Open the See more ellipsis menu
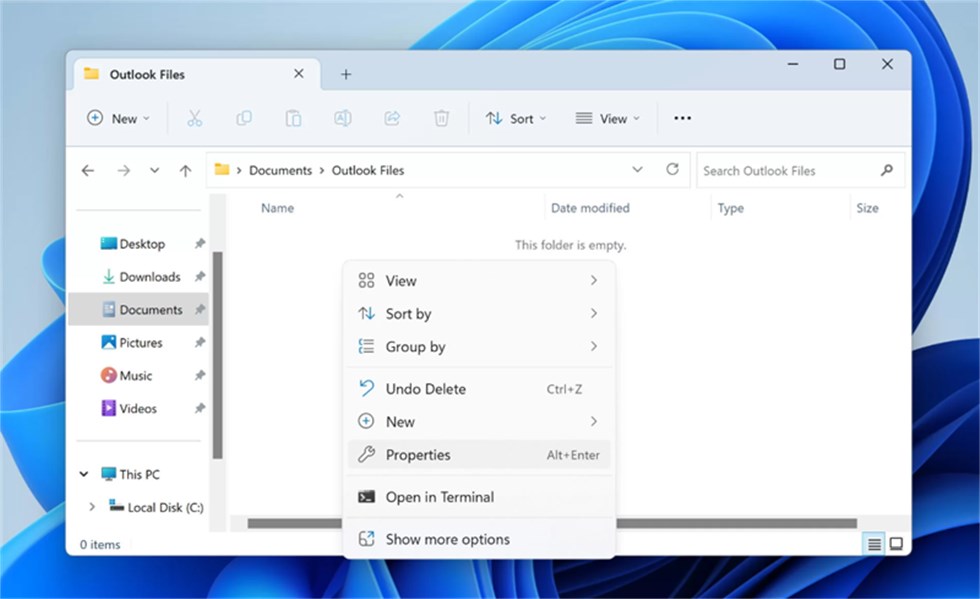980x599 pixels. (x=682, y=118)
